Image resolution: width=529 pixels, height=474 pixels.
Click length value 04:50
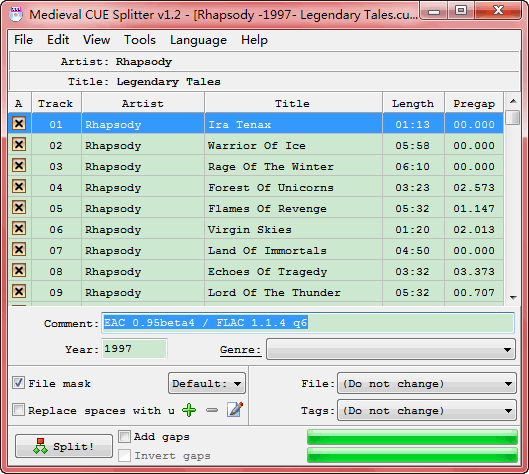[x=413, y=250]
